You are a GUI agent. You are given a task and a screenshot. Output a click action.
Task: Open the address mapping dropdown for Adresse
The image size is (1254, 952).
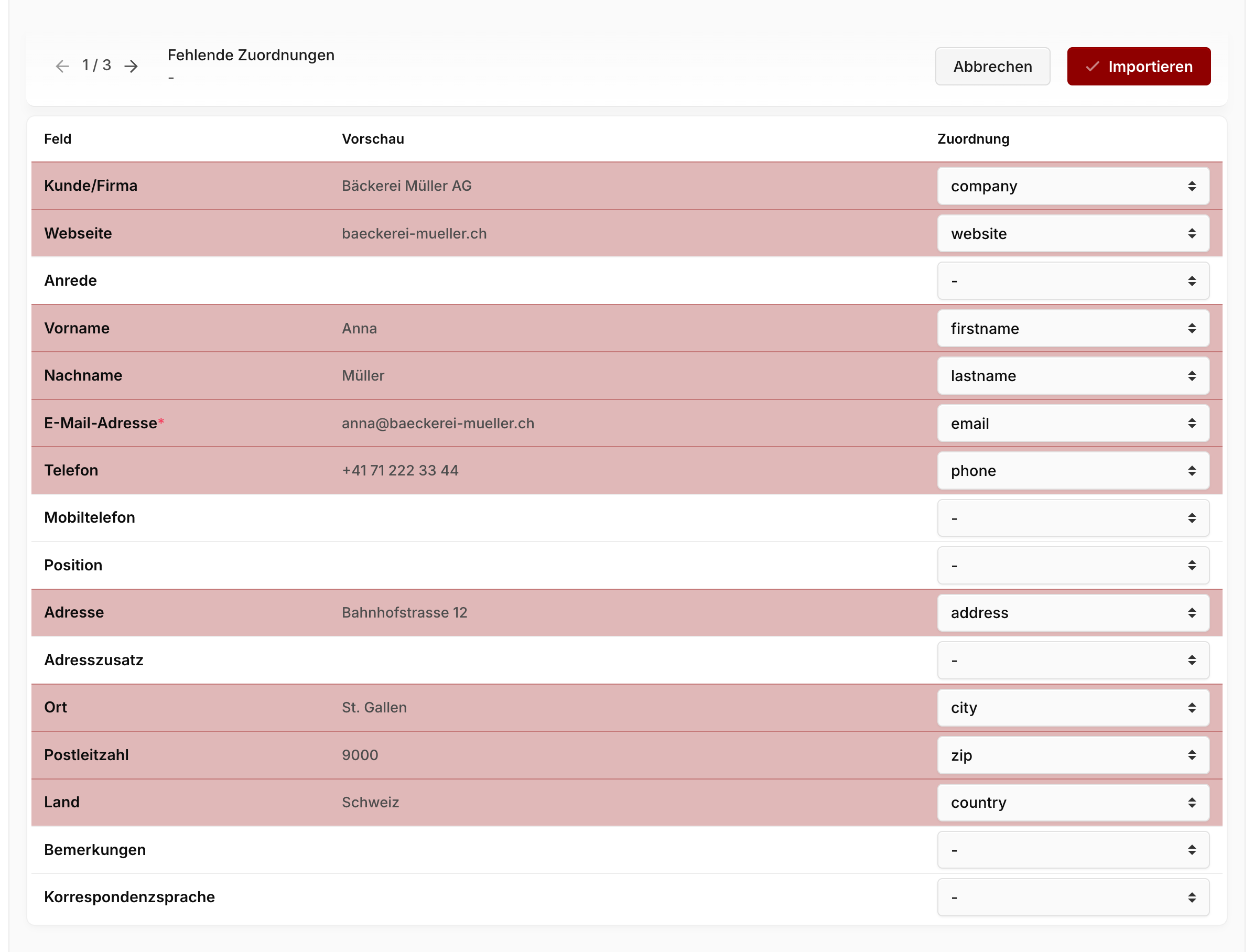(1073, 613)
